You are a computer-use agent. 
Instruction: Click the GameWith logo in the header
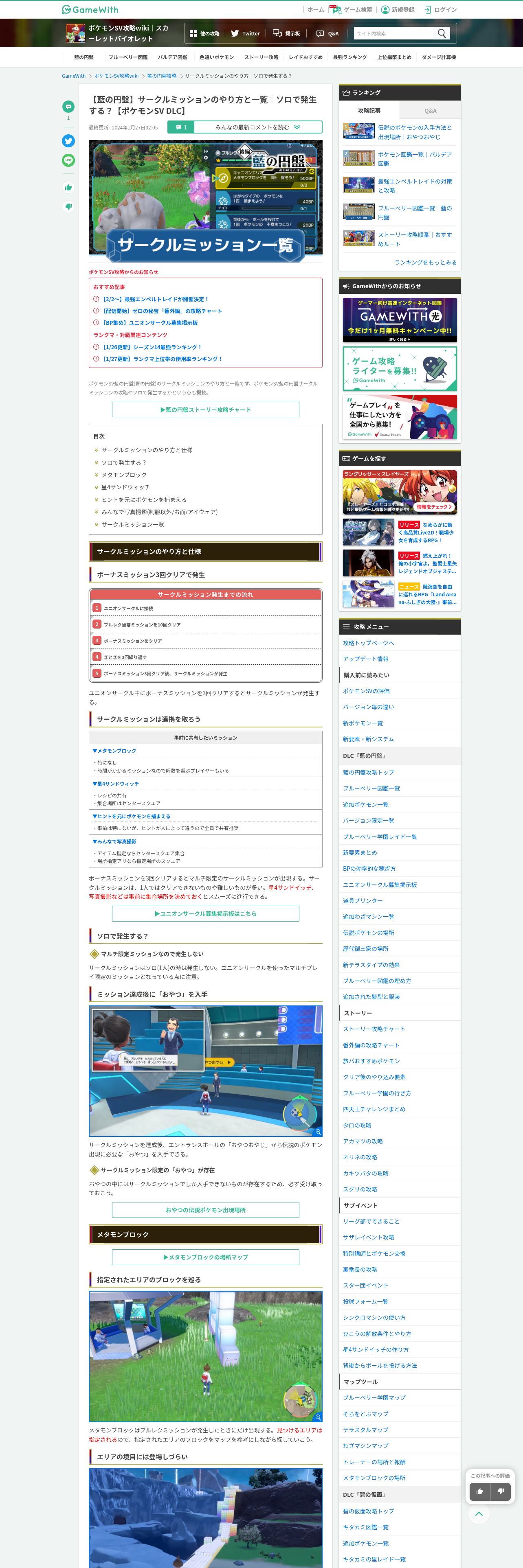[90, 9]
